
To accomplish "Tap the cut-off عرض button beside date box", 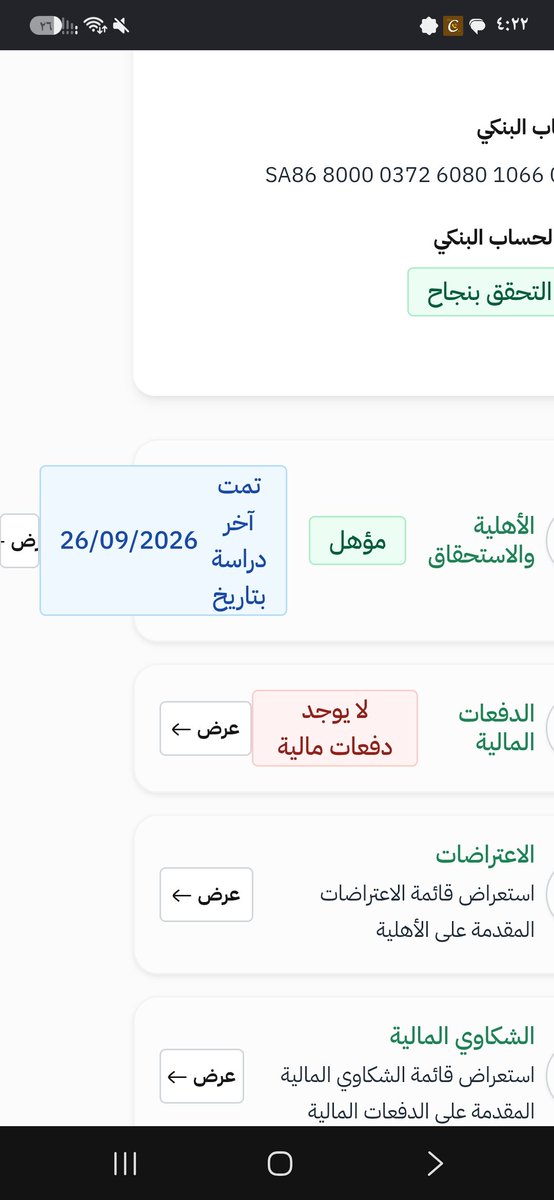I will [x=19, y=541].
